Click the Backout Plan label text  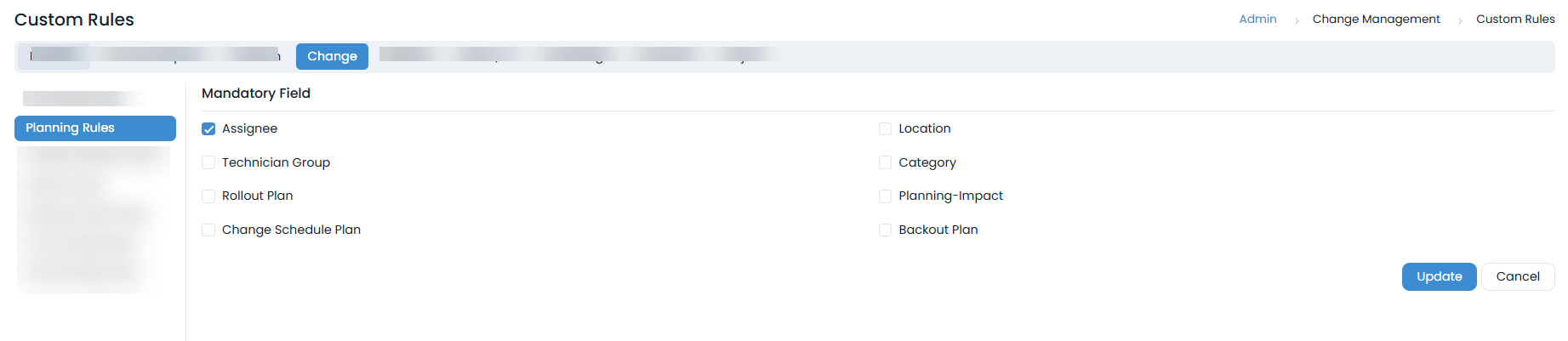[938, 230]
